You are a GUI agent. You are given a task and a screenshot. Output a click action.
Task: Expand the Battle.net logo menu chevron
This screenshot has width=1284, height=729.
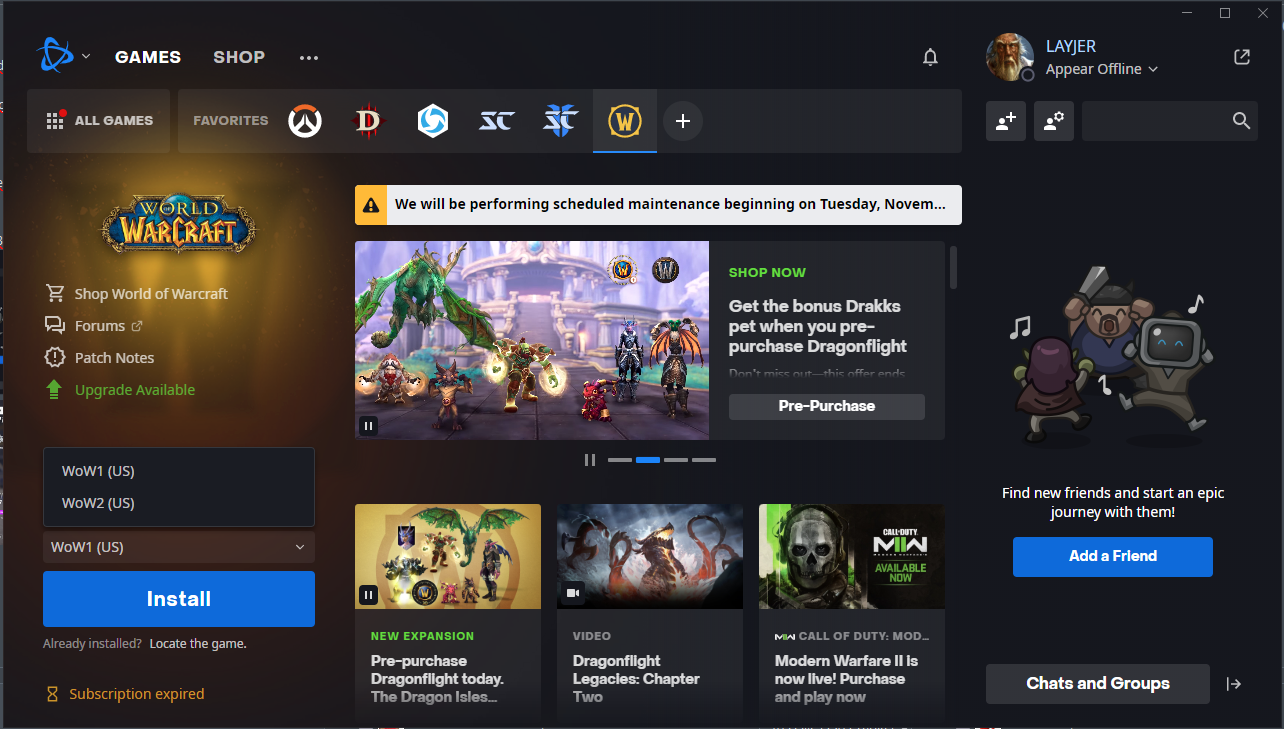pos(86,57)
